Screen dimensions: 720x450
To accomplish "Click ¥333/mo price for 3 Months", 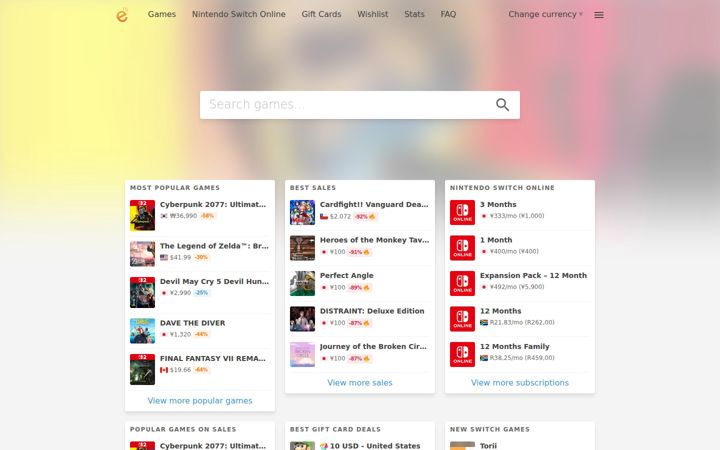I will pyautogui.click(x=517, y=216).
